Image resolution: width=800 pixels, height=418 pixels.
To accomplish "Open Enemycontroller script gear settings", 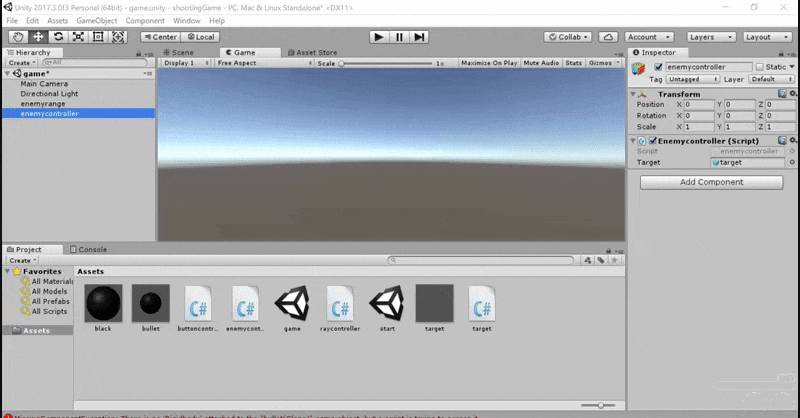I will (x=793, y=140).
